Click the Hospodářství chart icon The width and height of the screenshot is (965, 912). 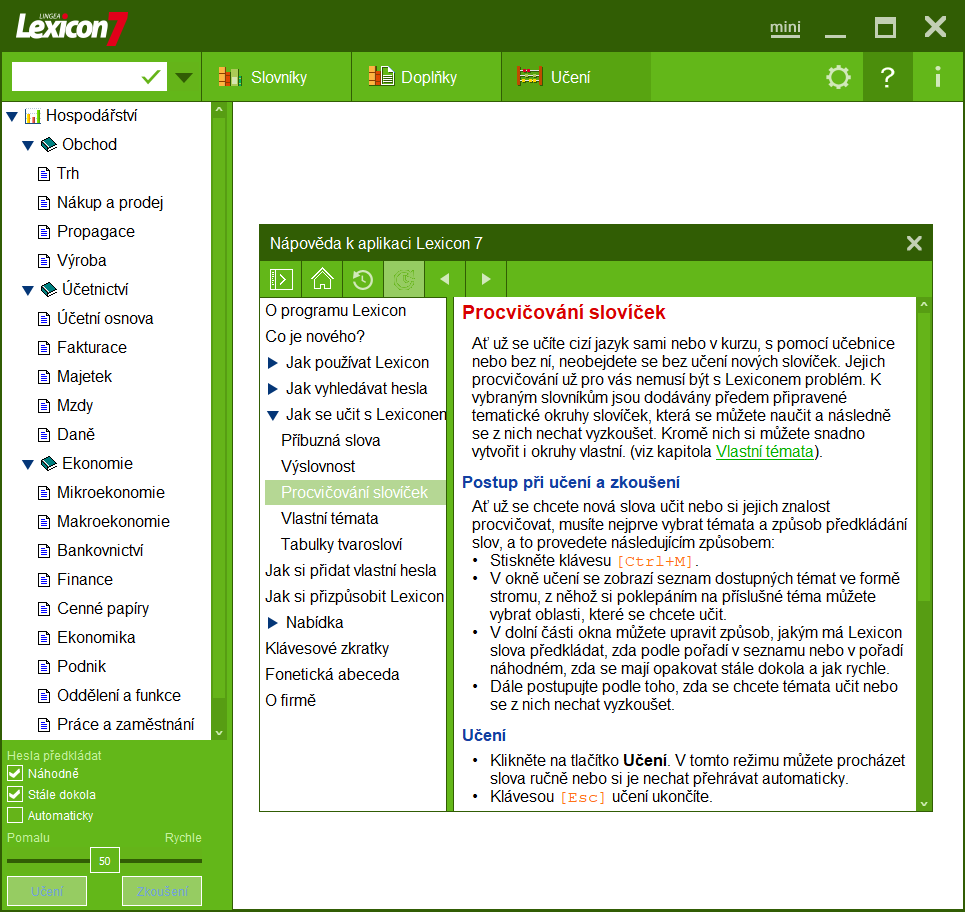tap(32, 116)
